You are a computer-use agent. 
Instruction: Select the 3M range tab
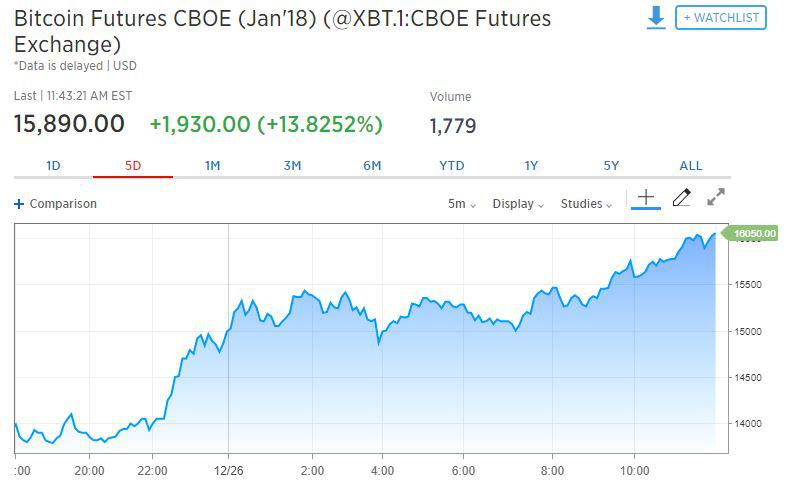(x=292, y=166)
